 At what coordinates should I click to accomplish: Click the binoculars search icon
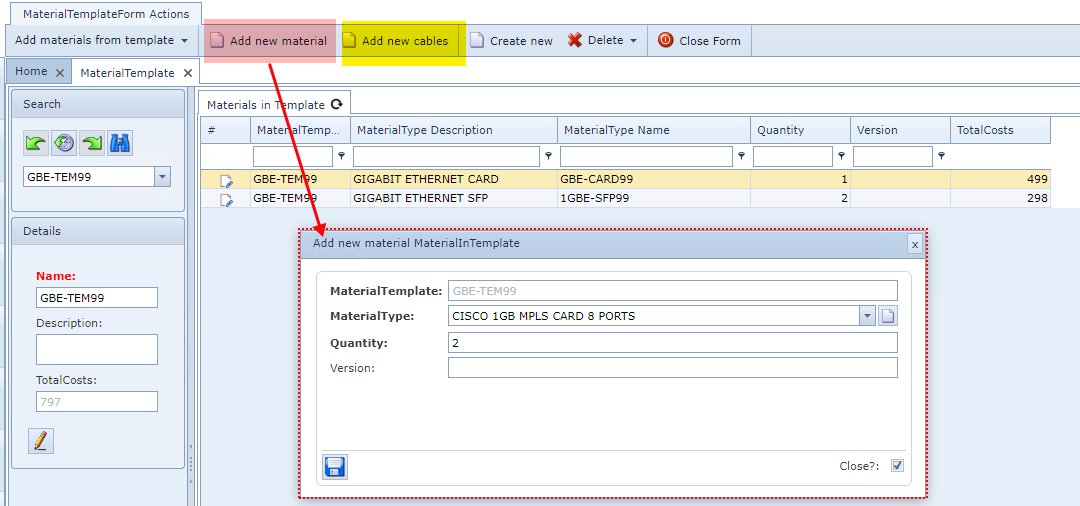pyautogui.click(x=120, y=143)
